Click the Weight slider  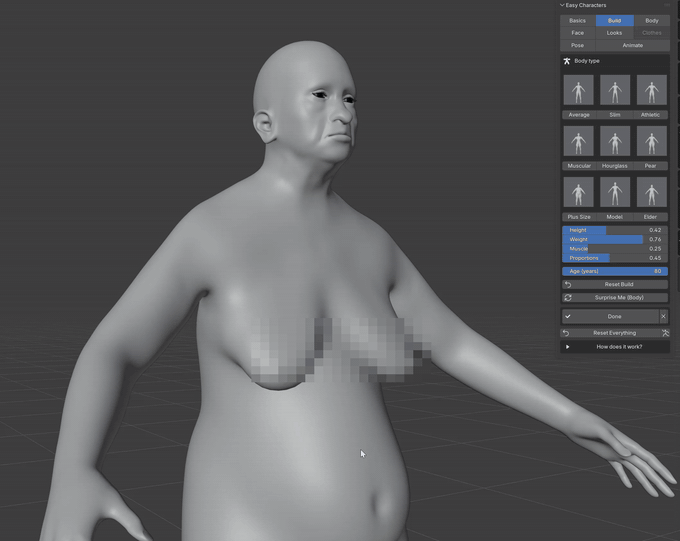[615, 239]
